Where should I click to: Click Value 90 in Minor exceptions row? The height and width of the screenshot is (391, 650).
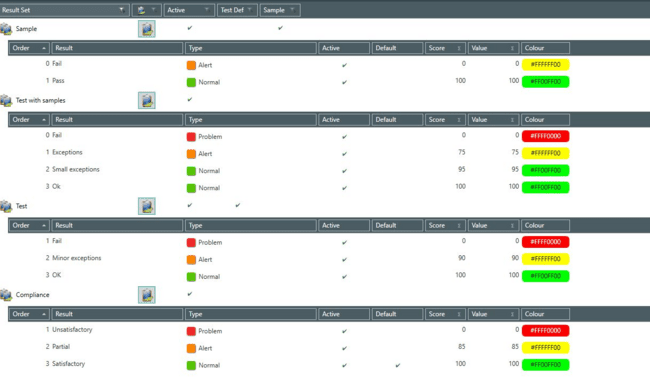coord(515,258)
